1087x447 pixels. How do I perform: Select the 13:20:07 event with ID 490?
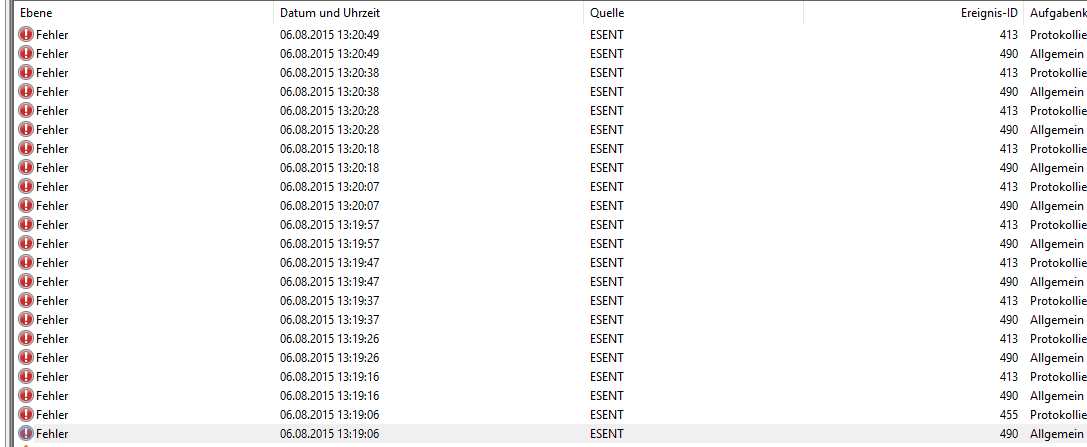coord(551,205)
